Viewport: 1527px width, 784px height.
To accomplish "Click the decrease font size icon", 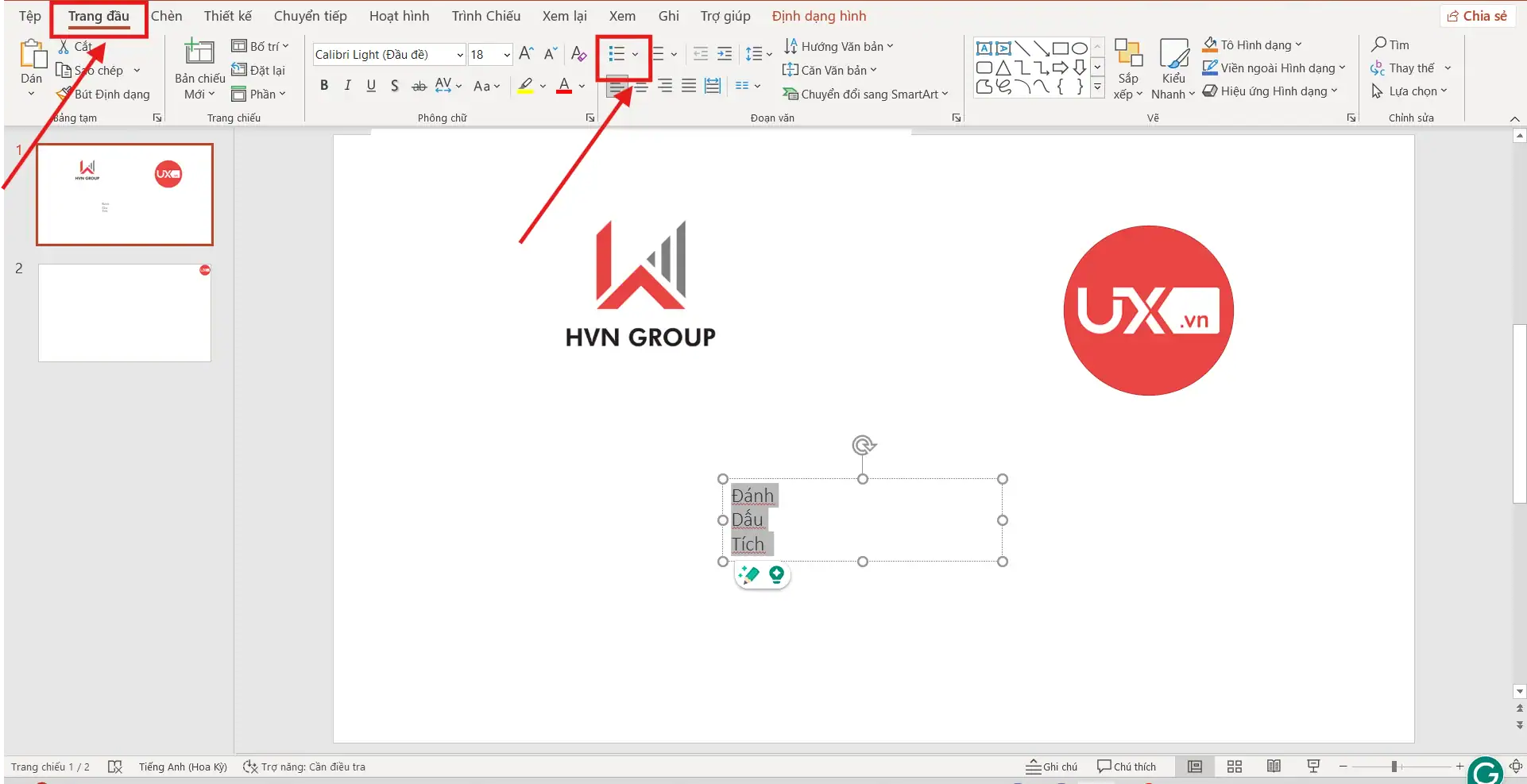I will (x=550, y=54).
